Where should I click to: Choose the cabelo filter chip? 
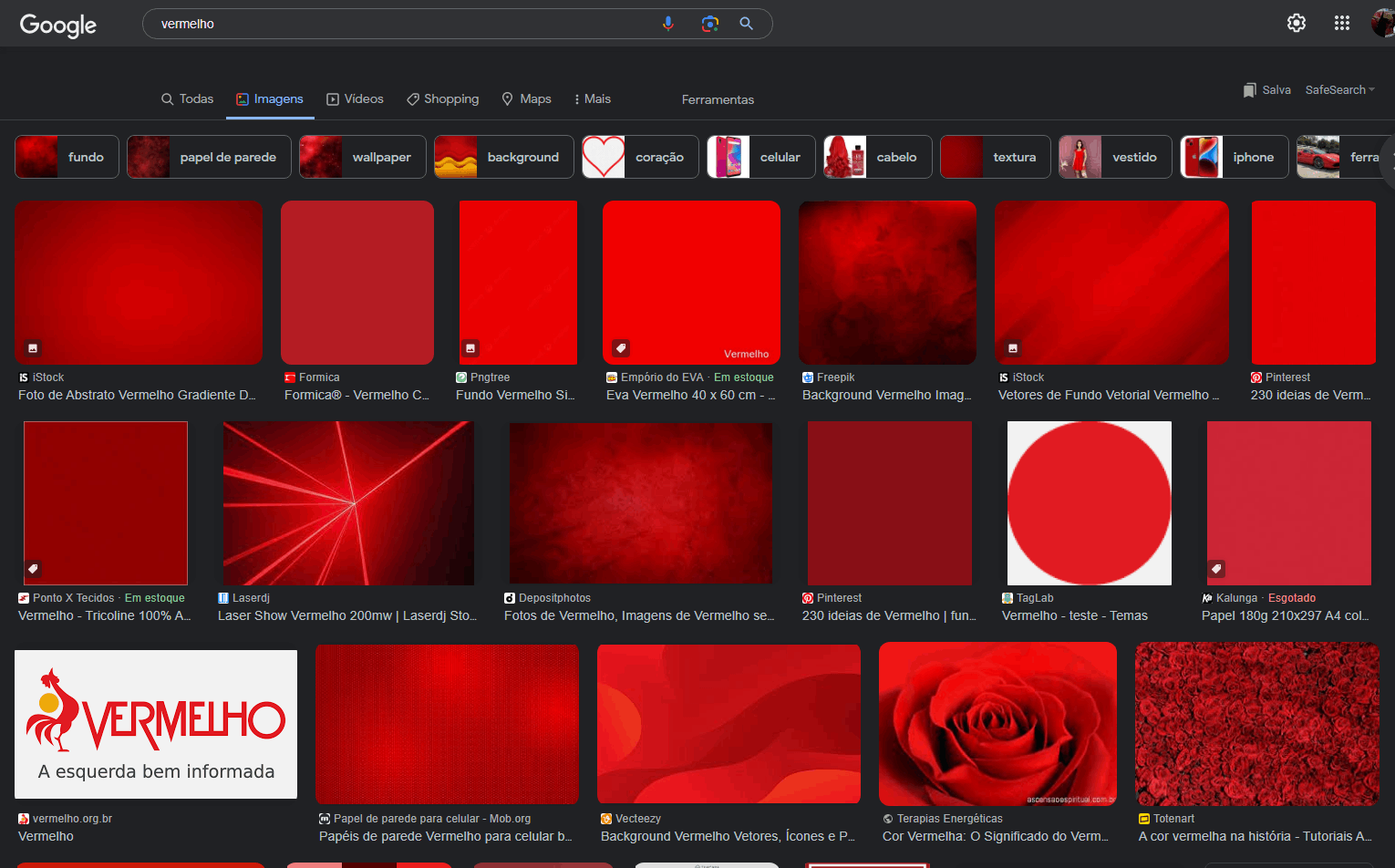(878, 157)
